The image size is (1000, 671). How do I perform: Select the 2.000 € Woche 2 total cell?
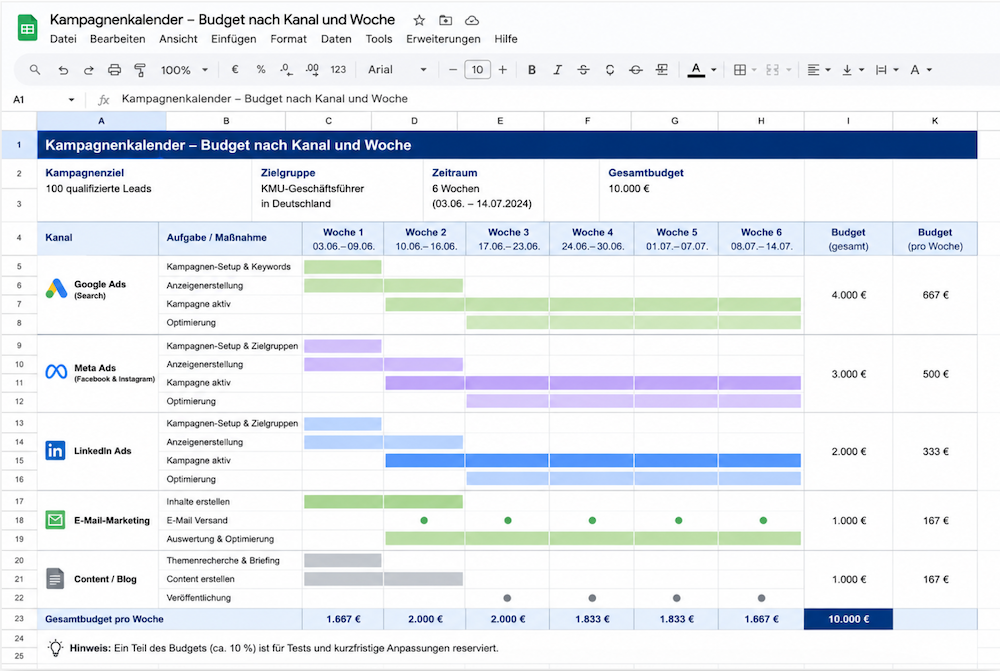pyautogui.click(x=425, y=619)
